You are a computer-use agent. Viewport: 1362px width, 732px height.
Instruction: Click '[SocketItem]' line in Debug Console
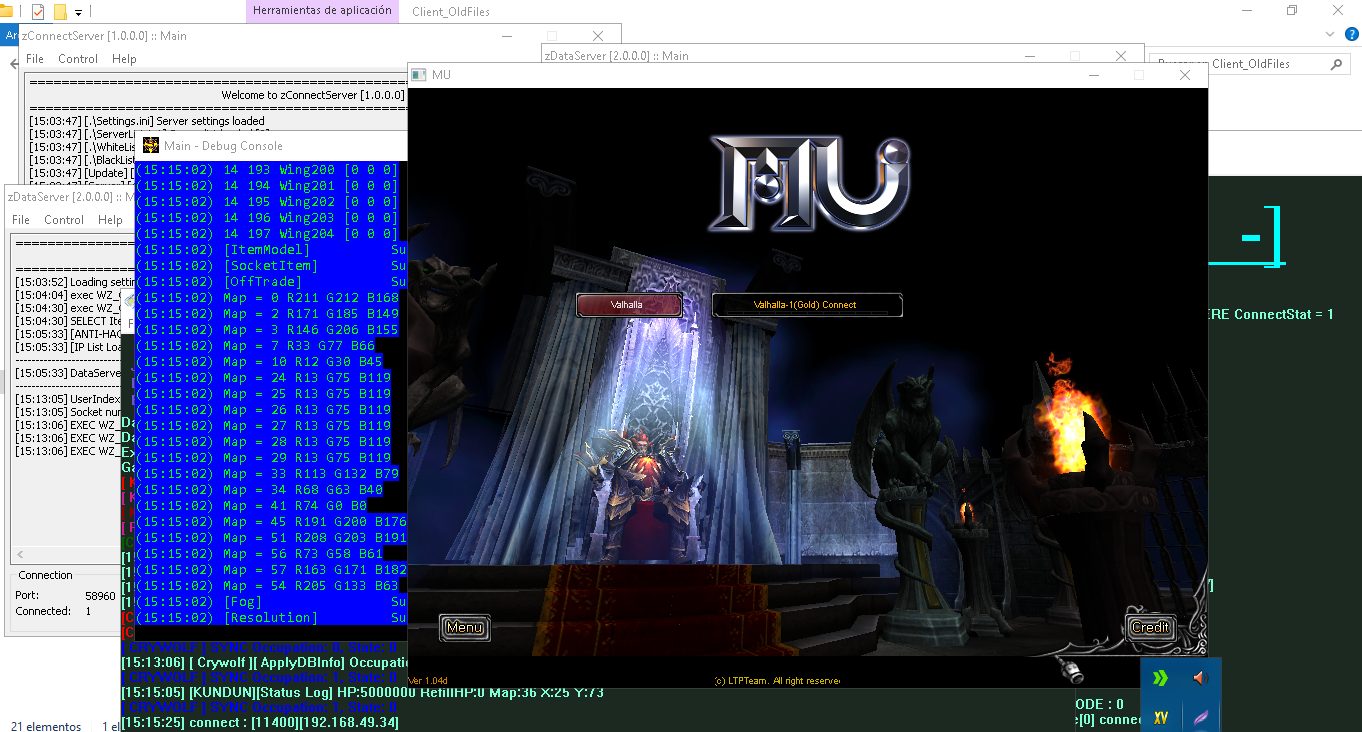pyautogui.click(x=271, y=266)
